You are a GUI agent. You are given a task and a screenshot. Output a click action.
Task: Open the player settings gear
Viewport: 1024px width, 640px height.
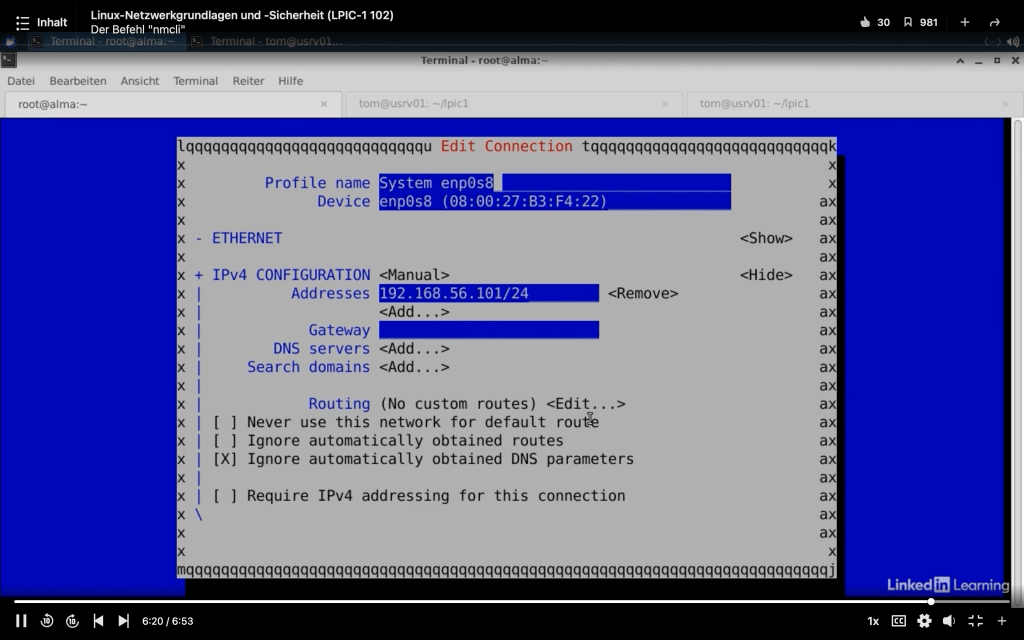pyautogui.click(x=924, y=621)
